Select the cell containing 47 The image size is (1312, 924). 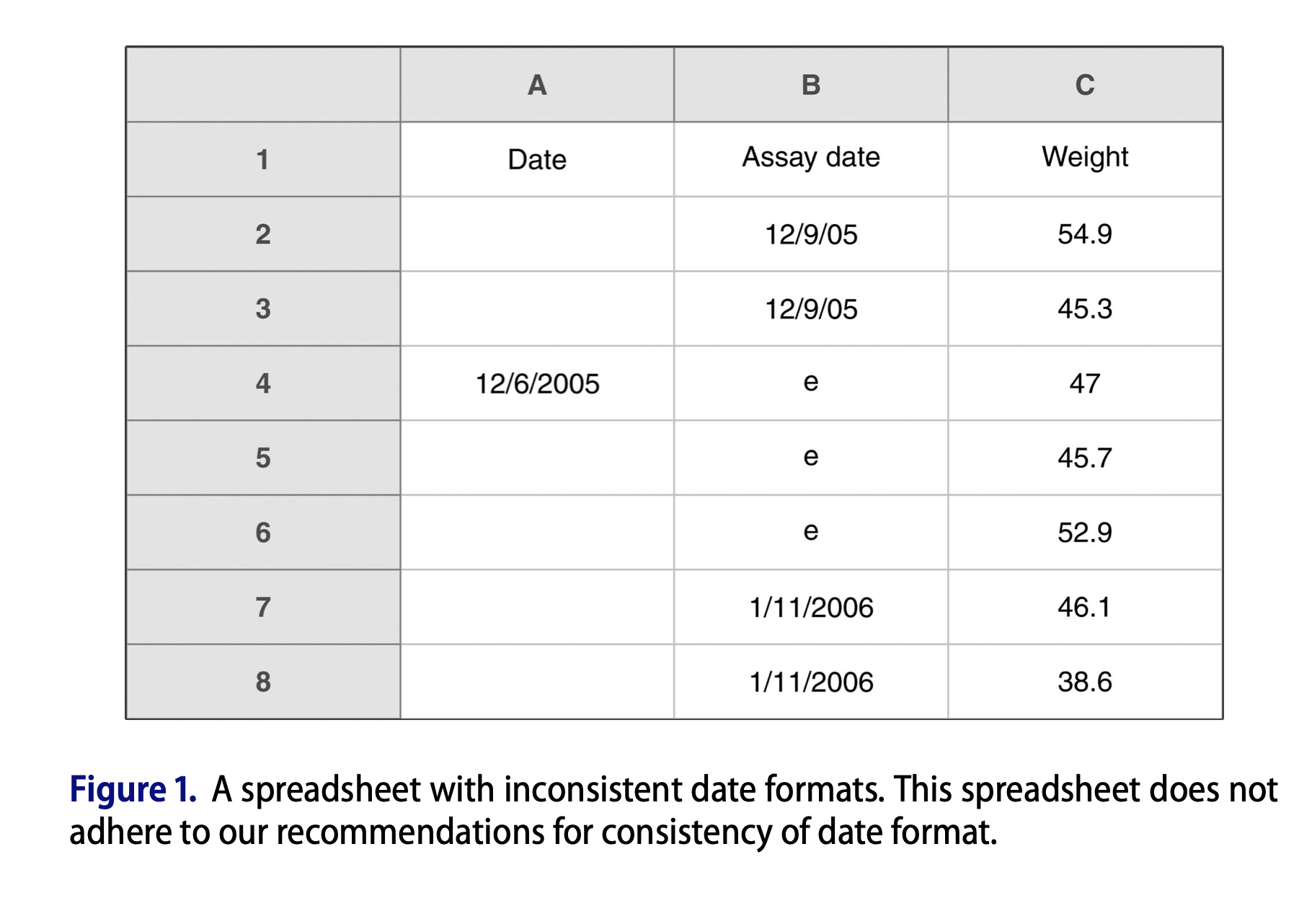click(1085, 383)
